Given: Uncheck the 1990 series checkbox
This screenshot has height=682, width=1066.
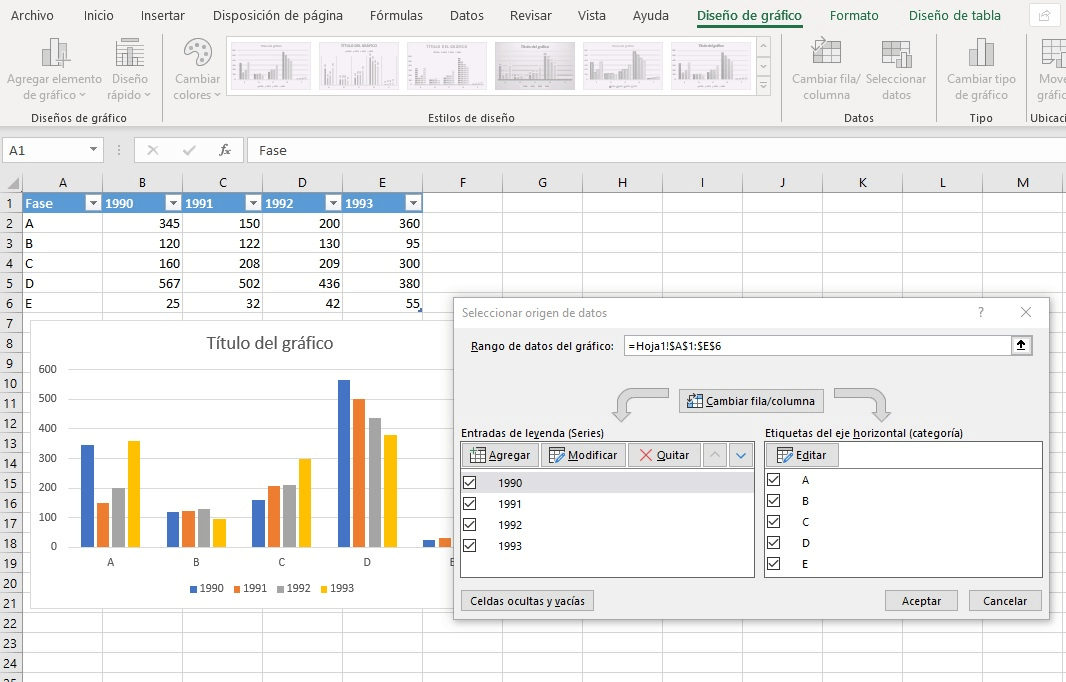Looking at the screenshot, I should click(x=470, y=482).
